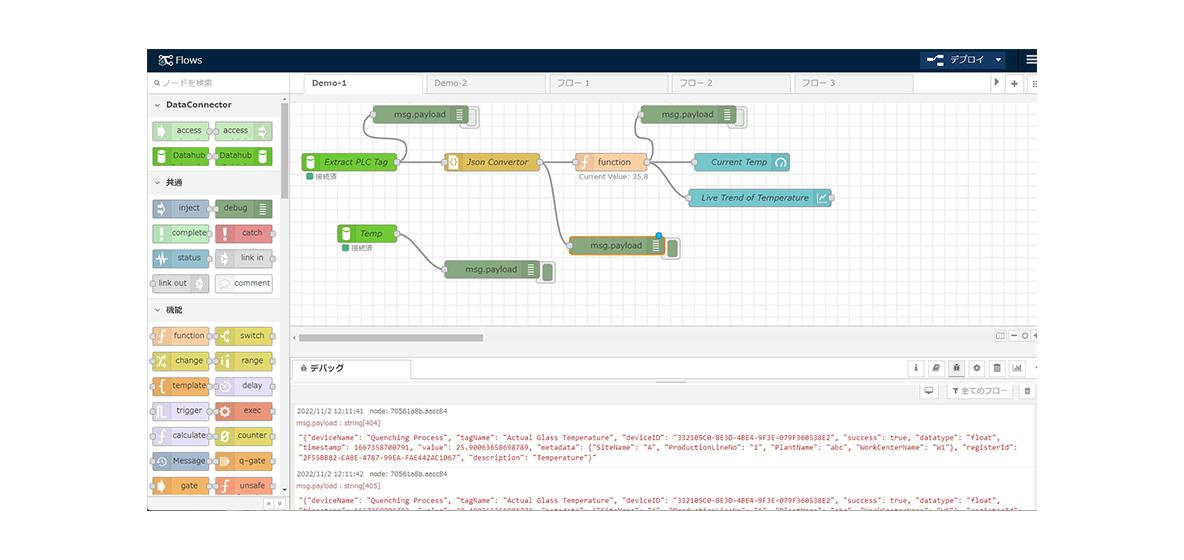The width and height of the screenshot is (1184, 560).
Task: Open the configuration nodes gear icon
Action: pyautogui.click(x=977, y=368)
